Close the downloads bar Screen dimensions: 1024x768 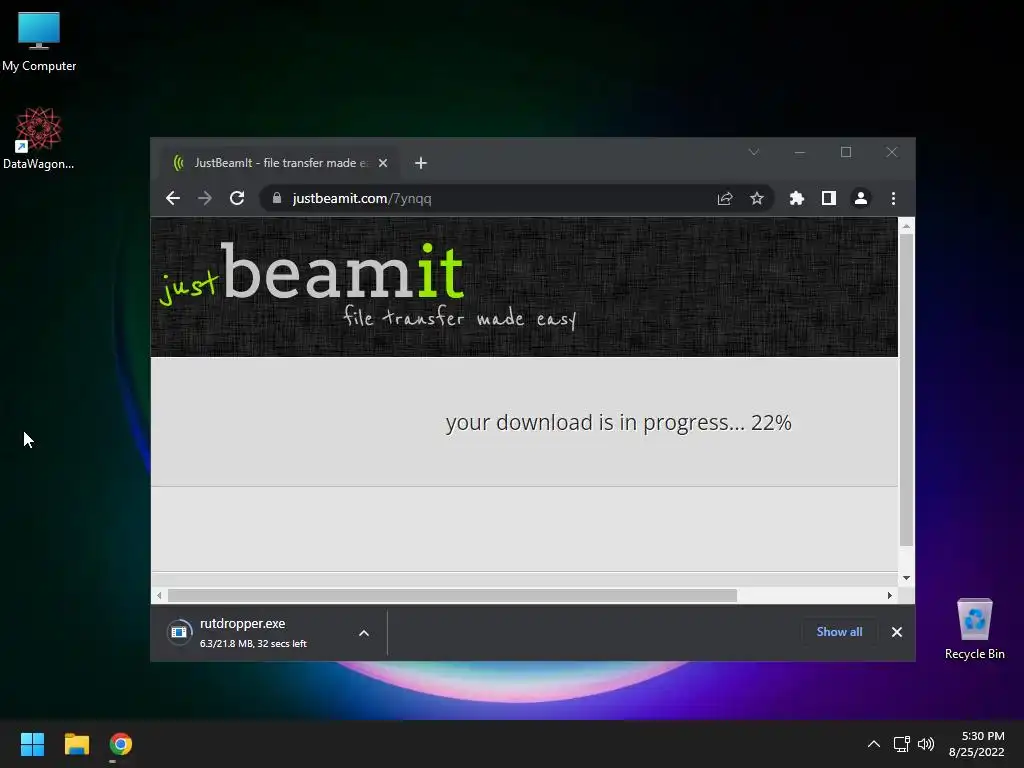pos(897,632)
